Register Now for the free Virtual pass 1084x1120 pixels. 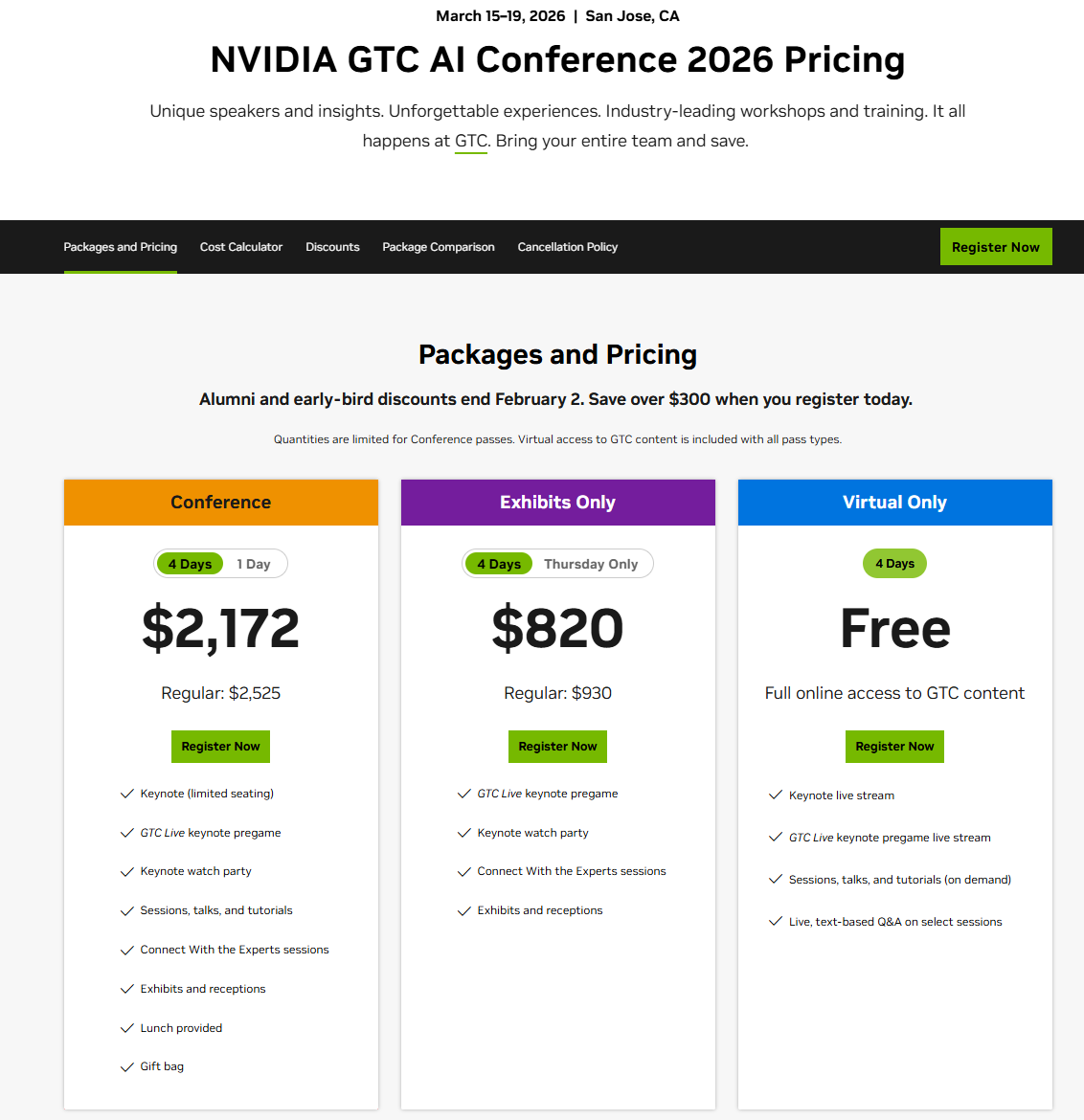tap(894, 747)
